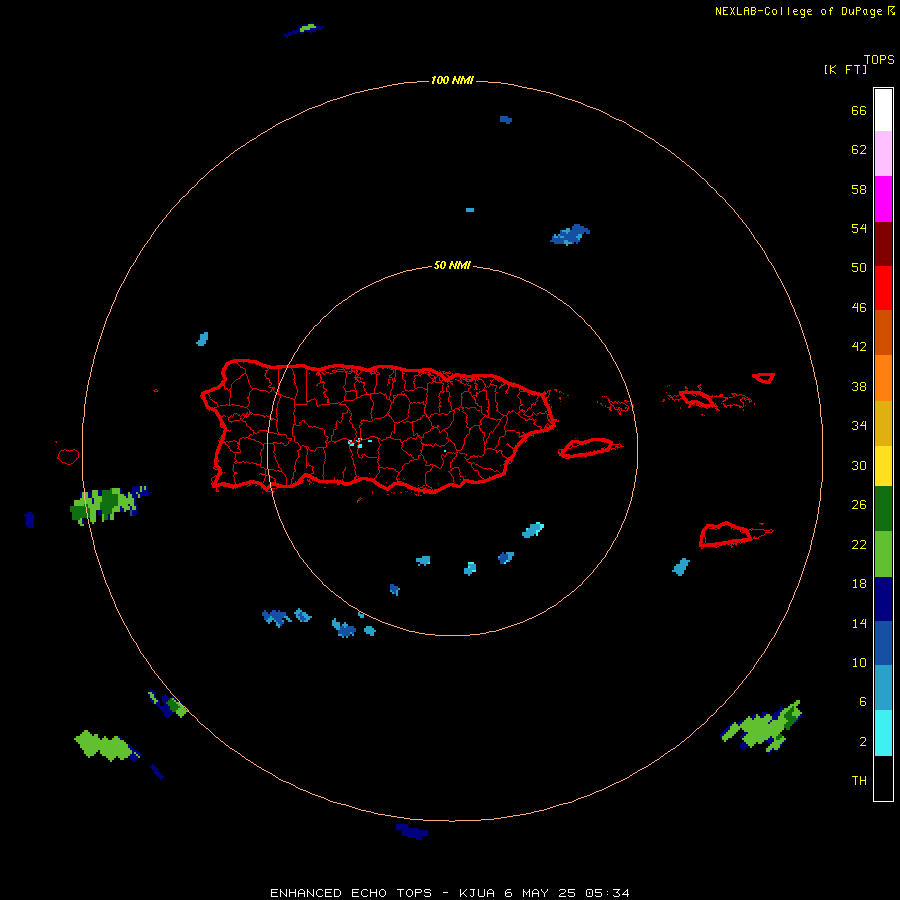
Task: Click legend value 34
Action: click(x=859, y=425)
